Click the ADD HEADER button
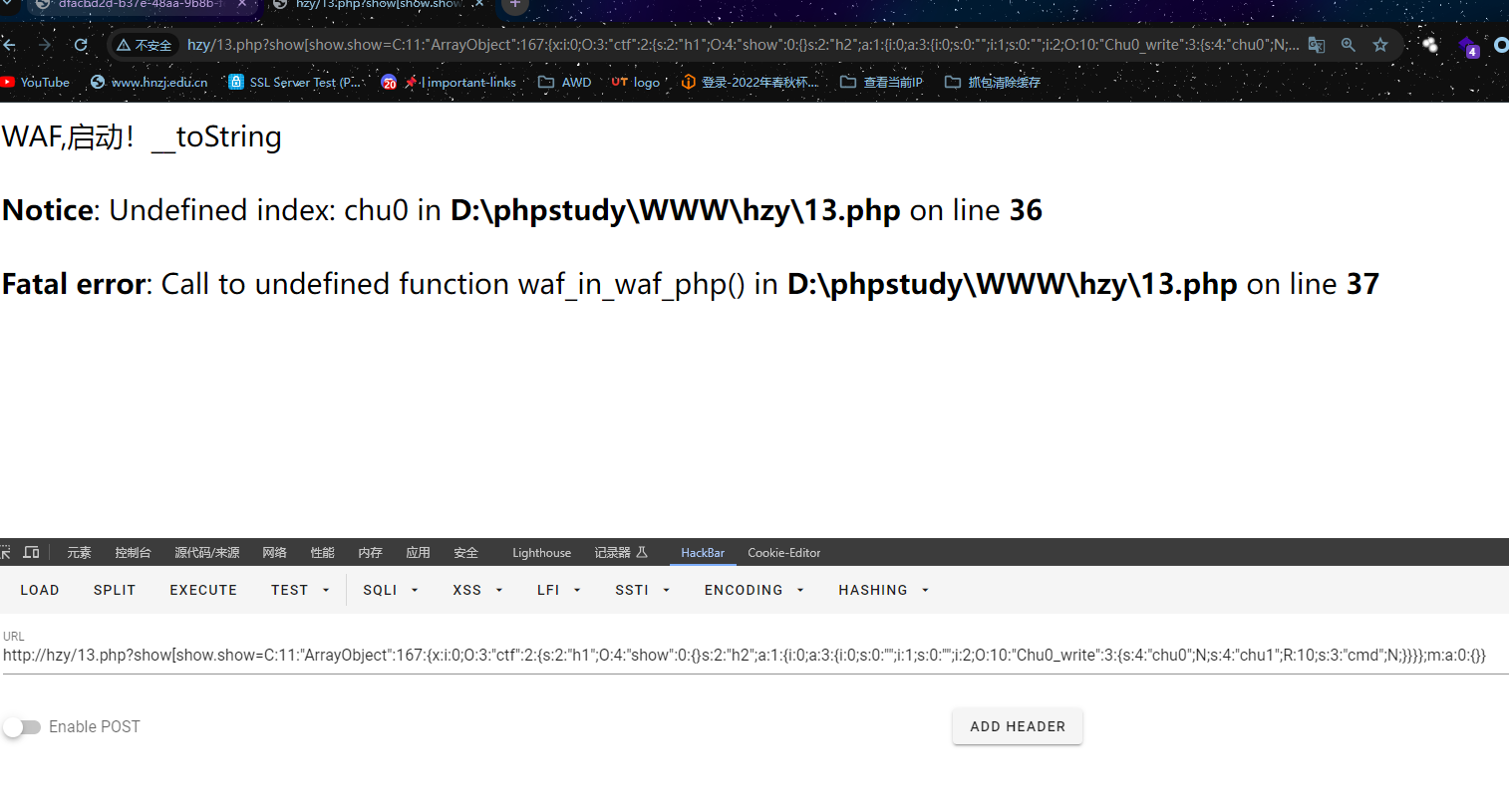 pyautogui.click(x=1018, y=726)
